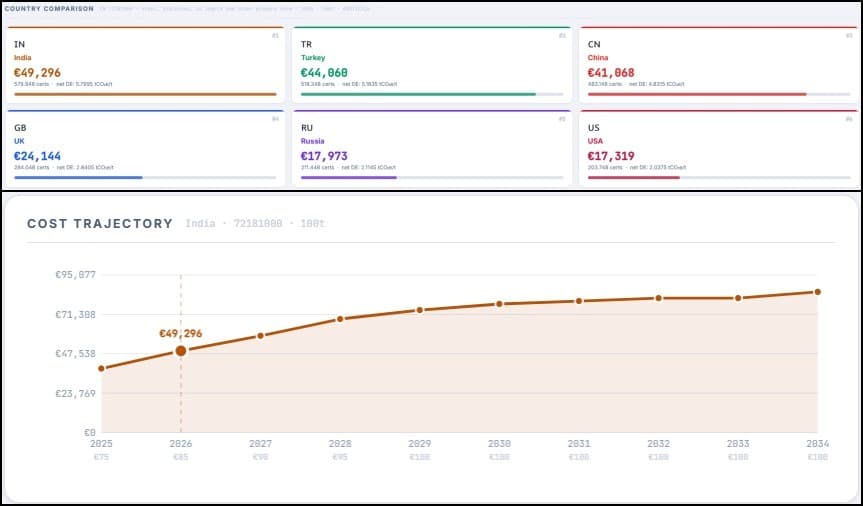Click the 2033 x-axis year label
Screen dimensions: 863x506
[738, 441]
